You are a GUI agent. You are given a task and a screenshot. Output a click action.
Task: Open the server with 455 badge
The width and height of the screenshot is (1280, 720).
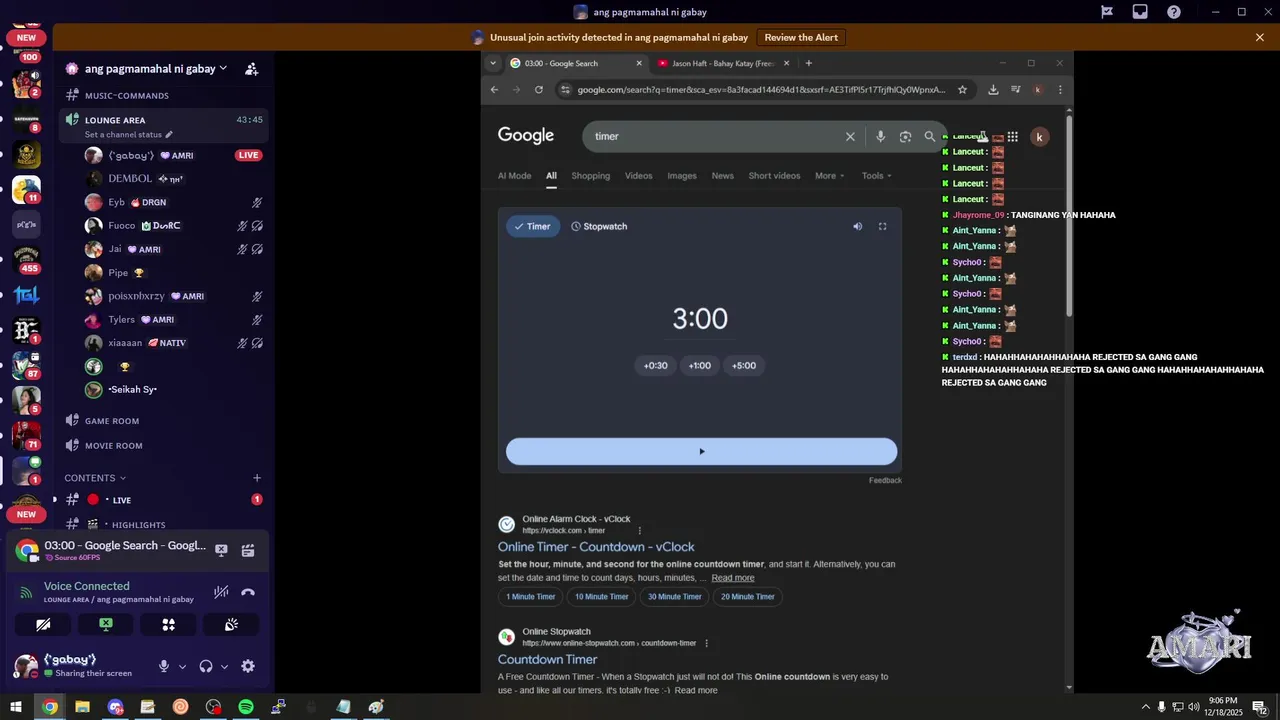[27, 258]
